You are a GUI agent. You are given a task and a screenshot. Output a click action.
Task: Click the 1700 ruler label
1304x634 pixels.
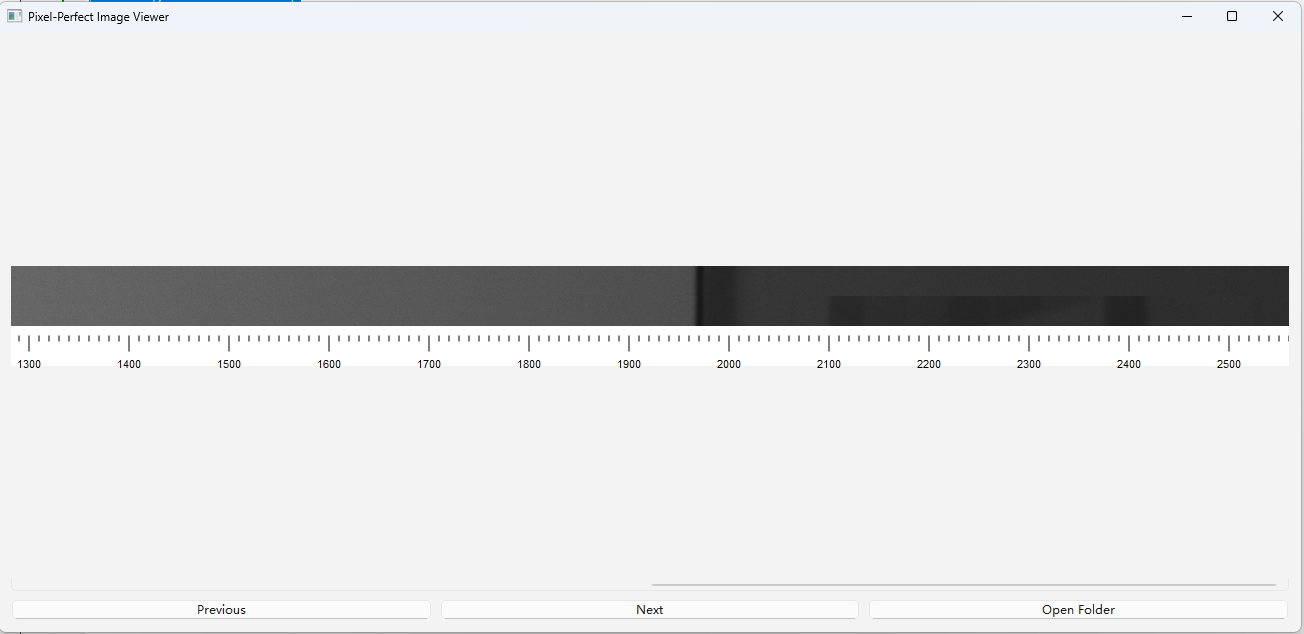(429, 364)
